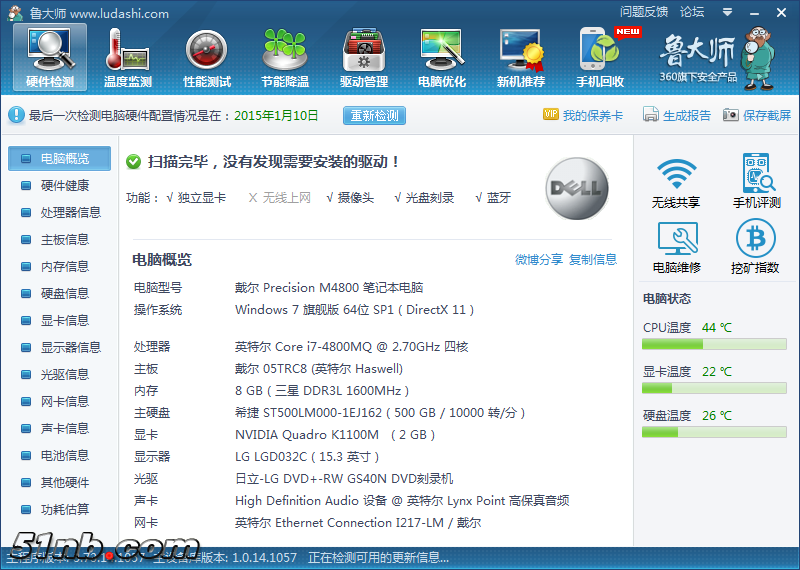Image resolution: width=800 pixels, height=570 pixels.
Task: Select the 电池信息 sidebar tab
Action: coord(60,455)
